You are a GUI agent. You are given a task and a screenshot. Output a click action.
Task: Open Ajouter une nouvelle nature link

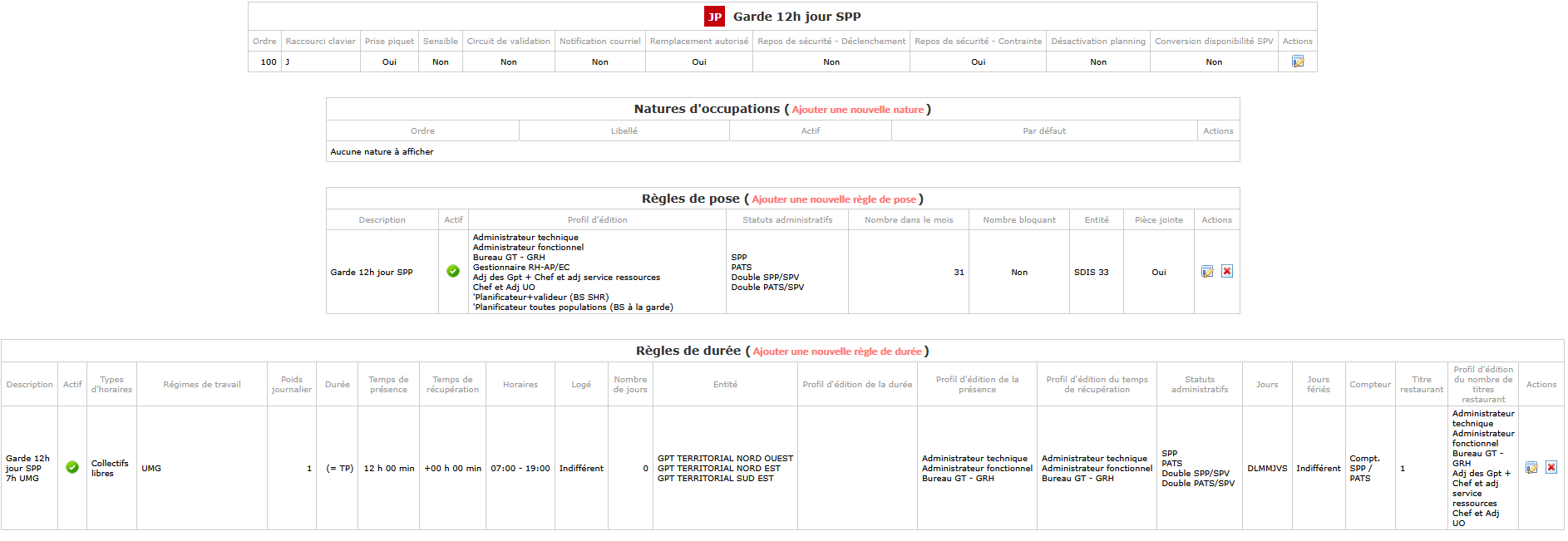857,110
